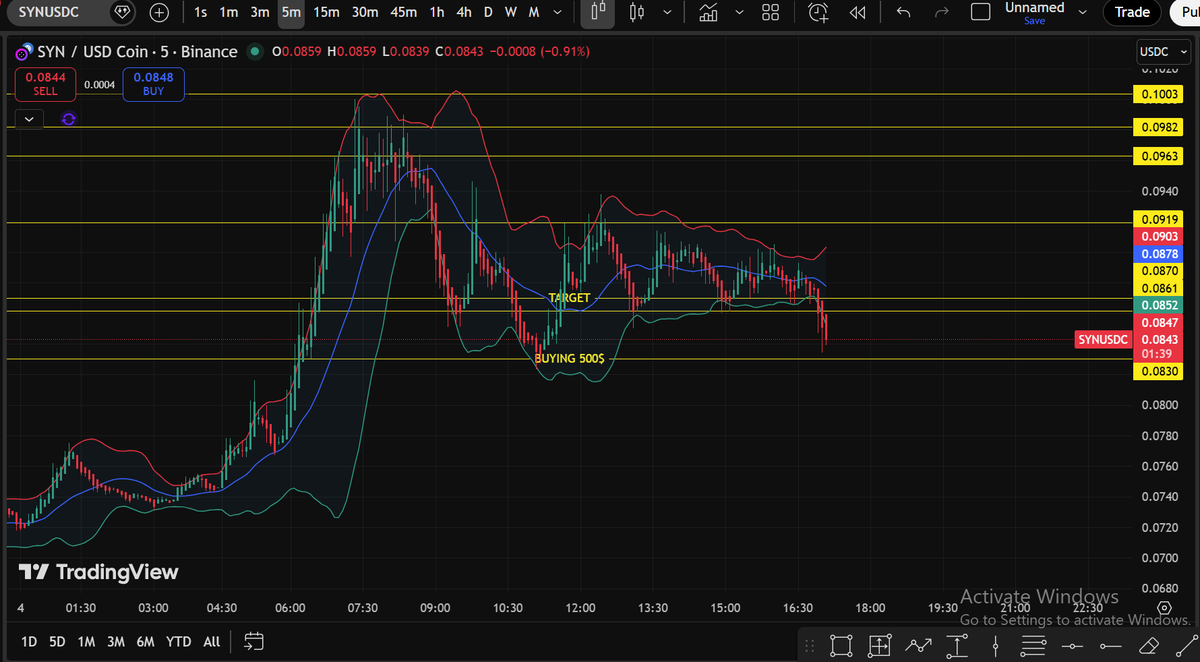Set chart range to 6M
Screen dimensions: 1200x662
tap(146, 641)
